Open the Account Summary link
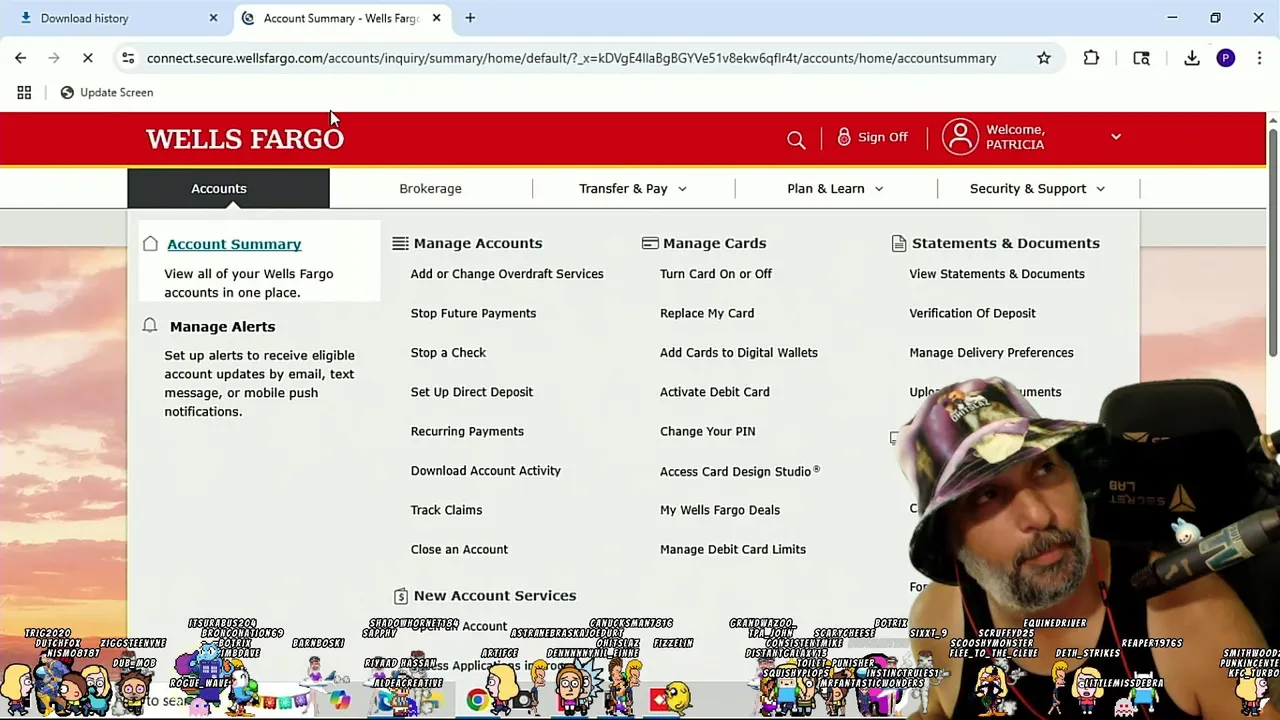 point(234,244)
